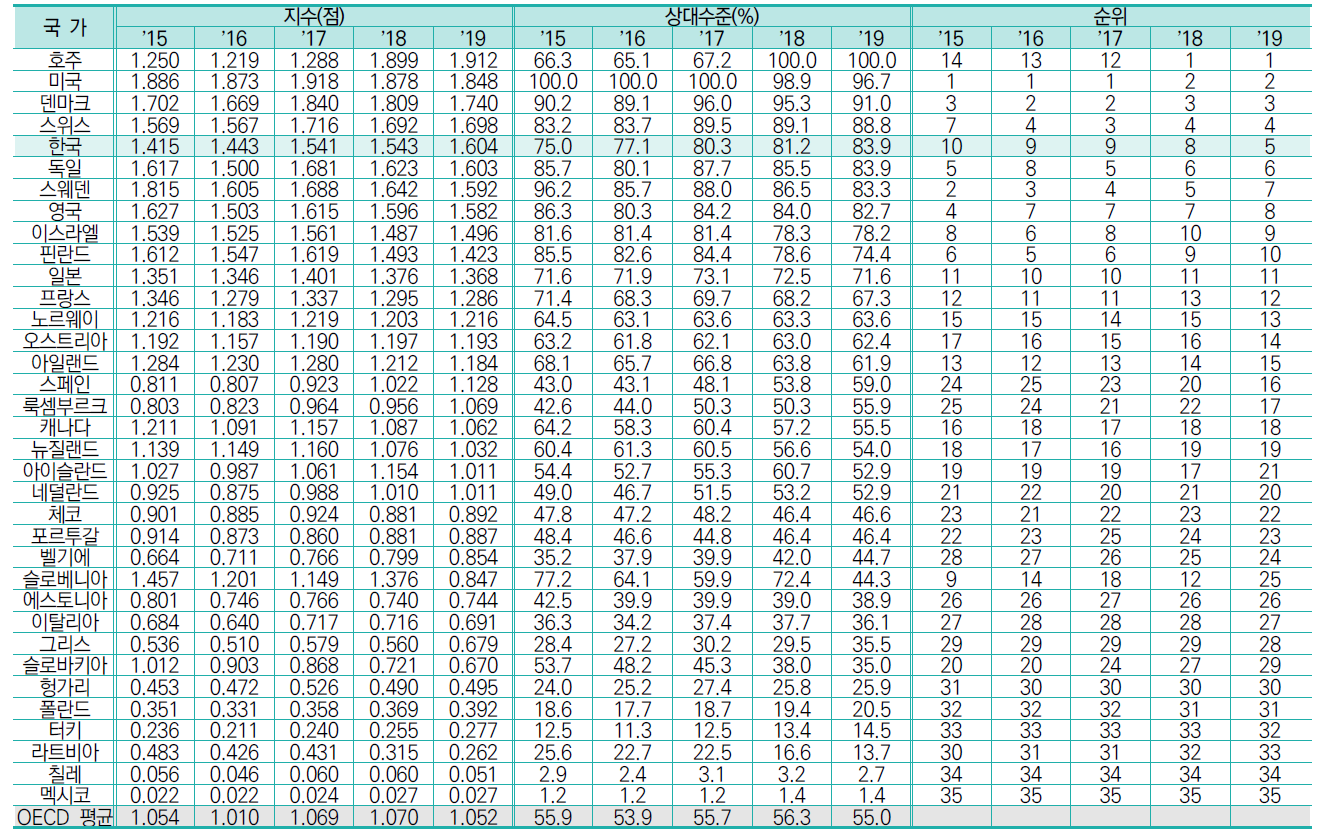1328x838 pixels.
Task: Click 호주's '19 index value 1.912
Action: point(474,60)
